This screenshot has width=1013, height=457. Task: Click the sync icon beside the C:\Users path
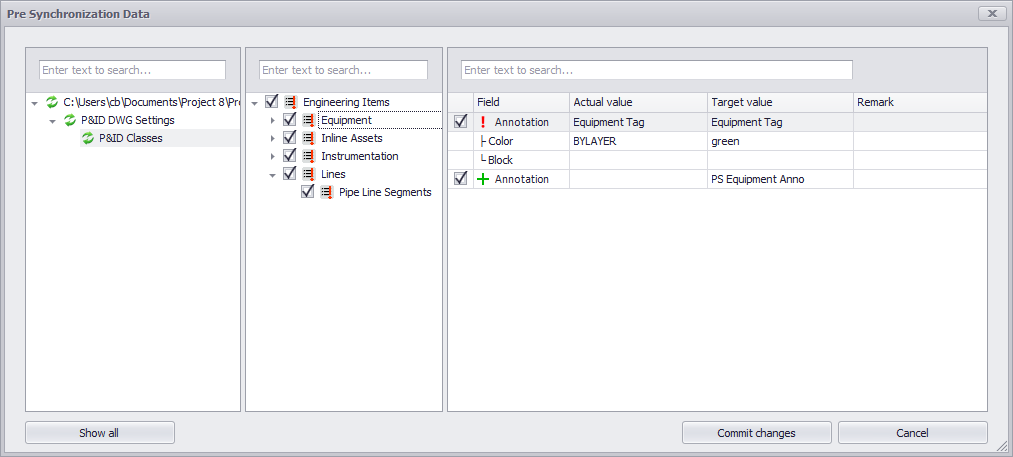(52, 102)
